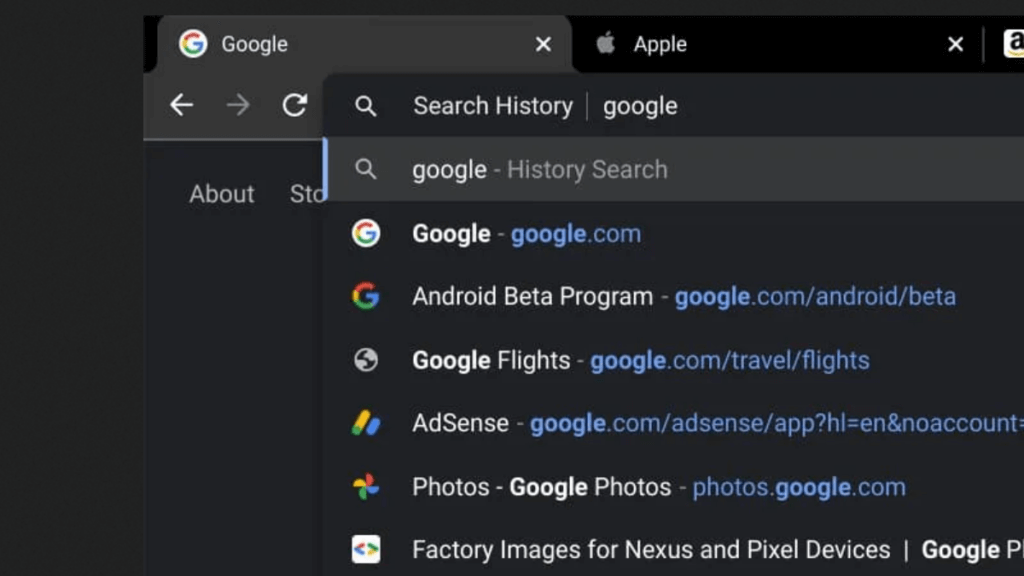Select the Google Flights history suggestion
The height and width of the screenshot is (576, 1024).
[x=640, y=360]
